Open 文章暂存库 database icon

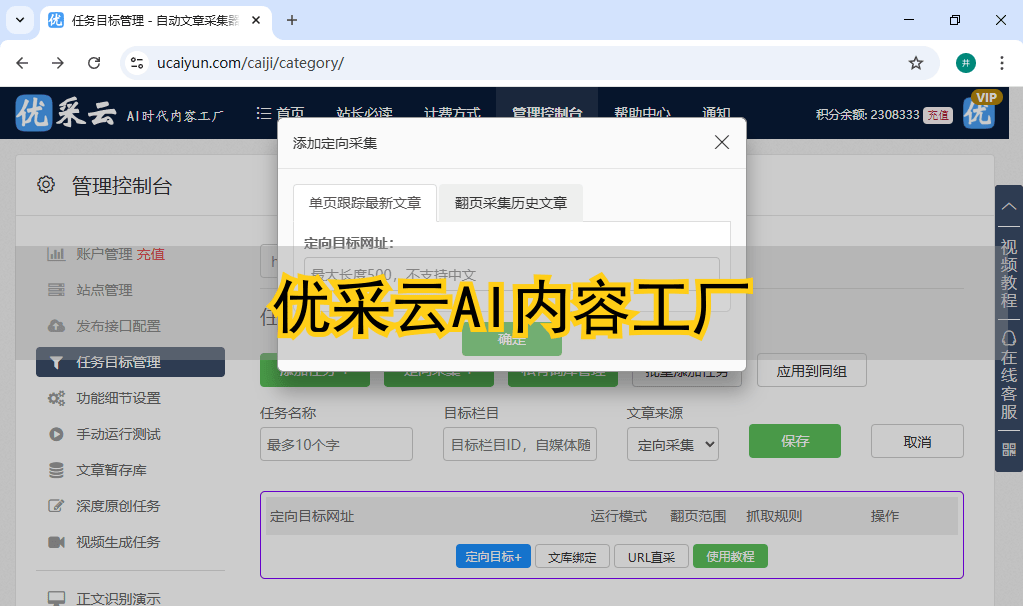click(x=57, y=470)
